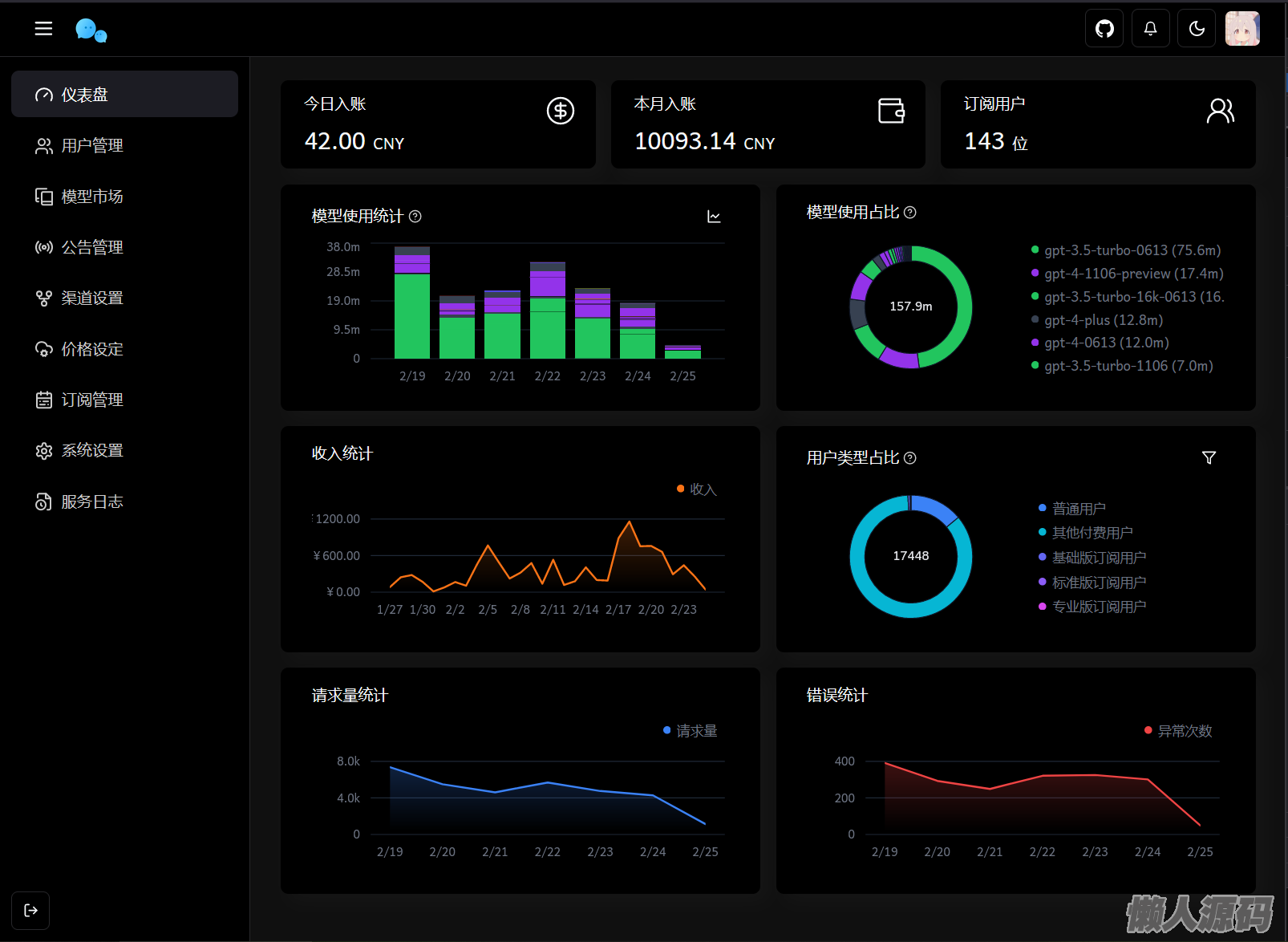Click the 10093.14 CNY monthly value
Screen dimensions: 1288x942
point(705,142)
